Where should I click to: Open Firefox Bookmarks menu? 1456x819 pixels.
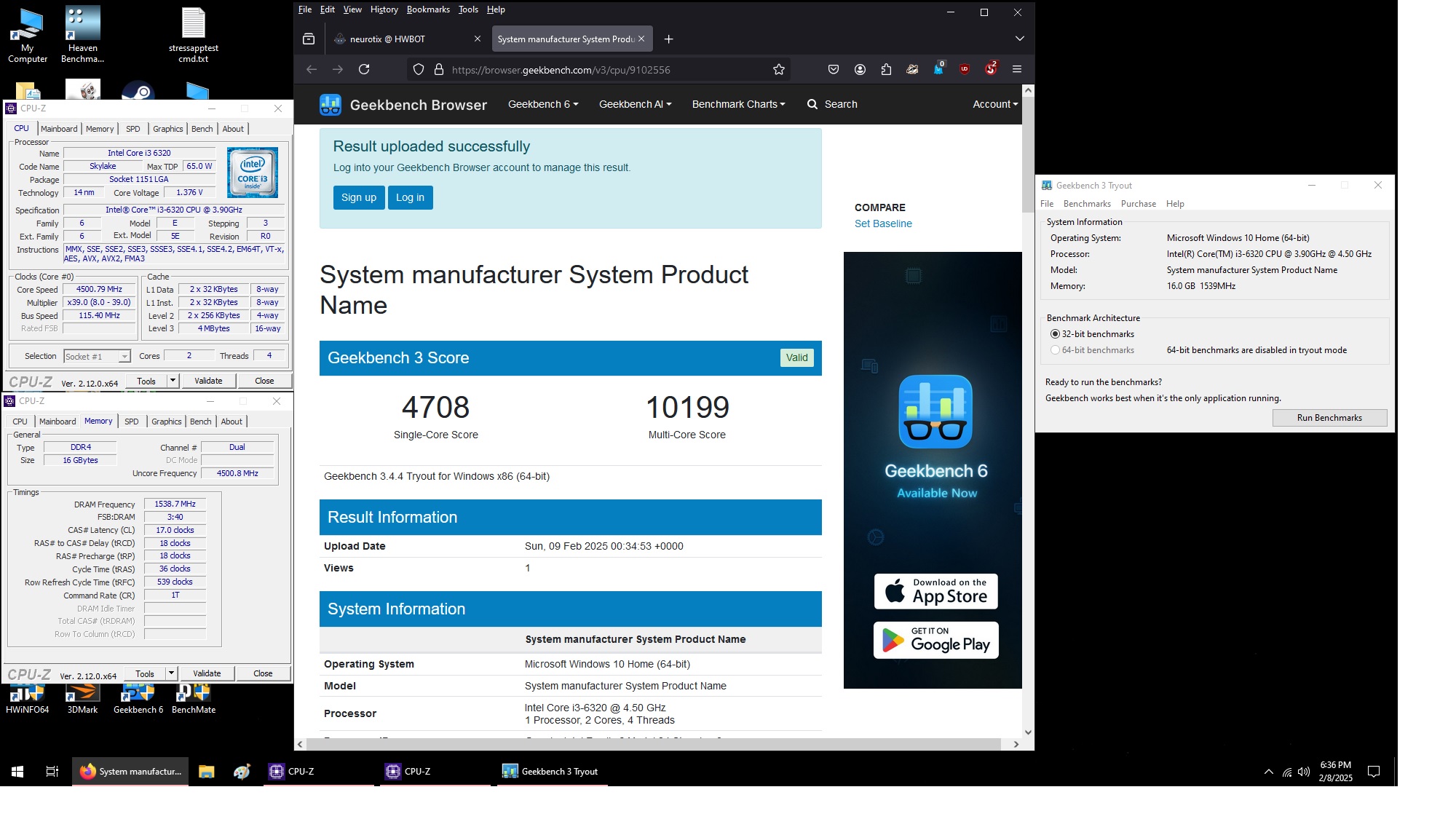(428, 9)
